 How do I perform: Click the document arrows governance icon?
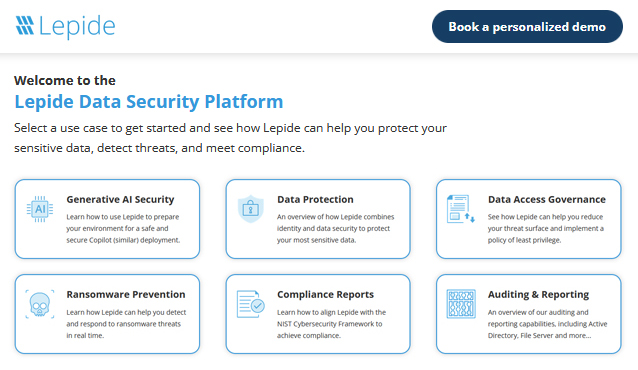pos(461,209)
